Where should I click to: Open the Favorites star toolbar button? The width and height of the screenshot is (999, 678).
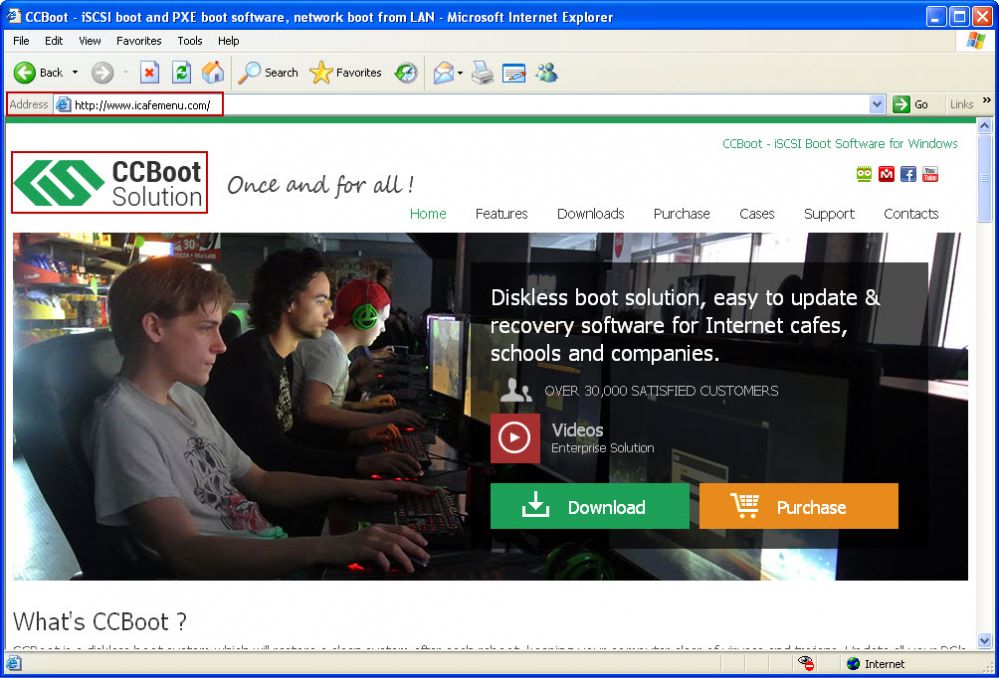coord(345,73)
